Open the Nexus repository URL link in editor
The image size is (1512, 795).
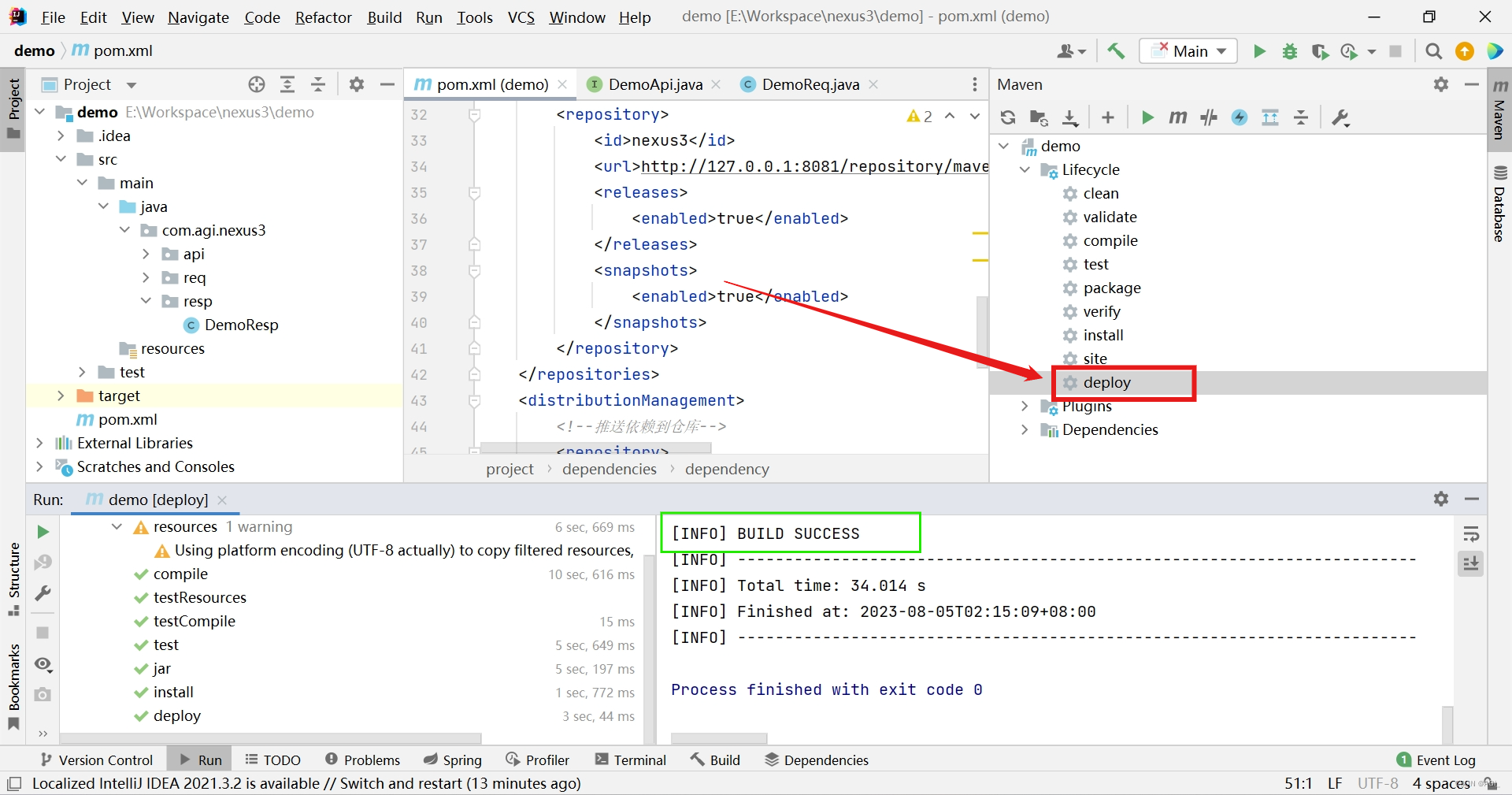pyautogui.click(x=814, y=166)
